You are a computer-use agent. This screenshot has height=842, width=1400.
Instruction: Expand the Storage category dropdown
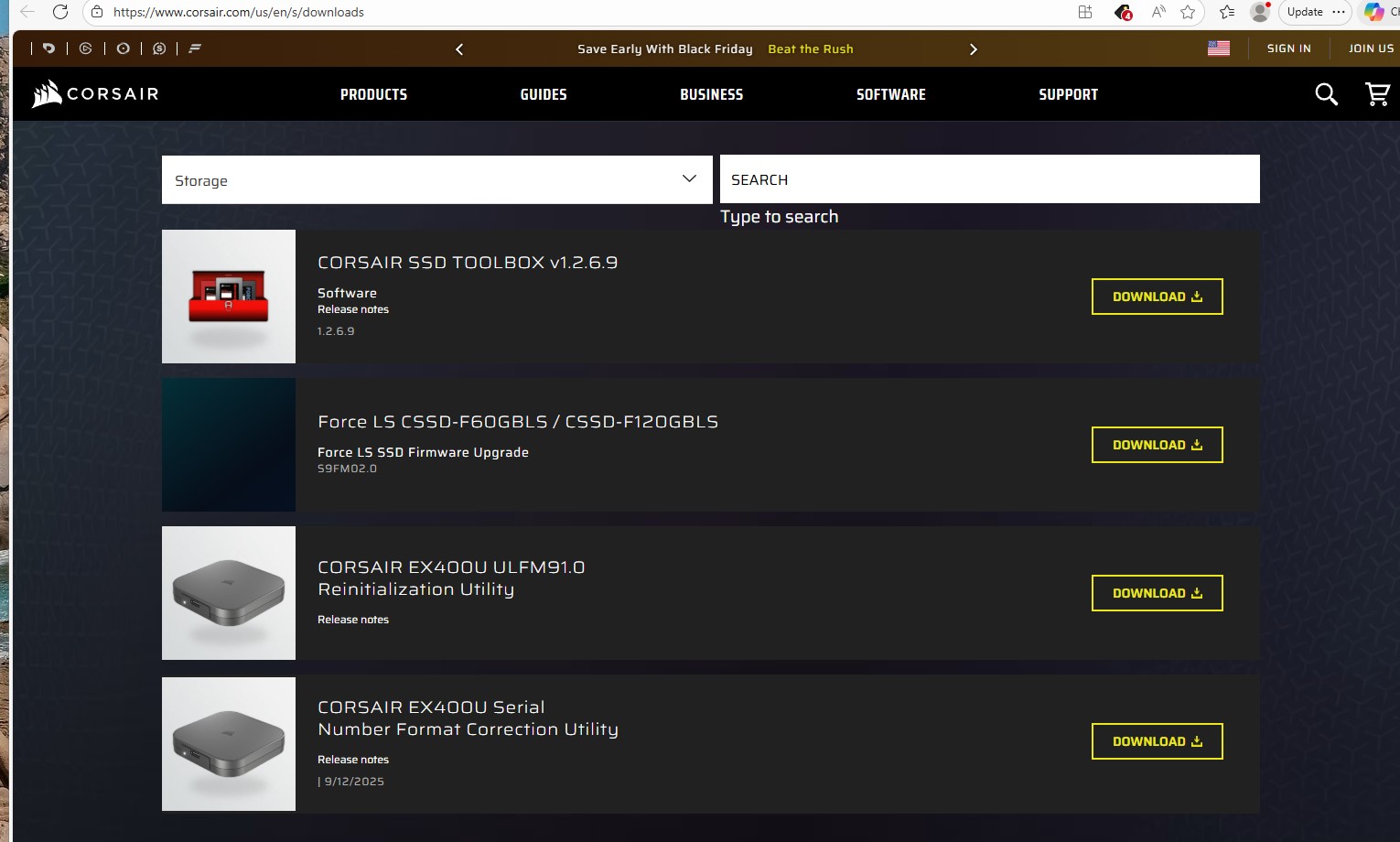pyautogui.click(x=437, y=179)
